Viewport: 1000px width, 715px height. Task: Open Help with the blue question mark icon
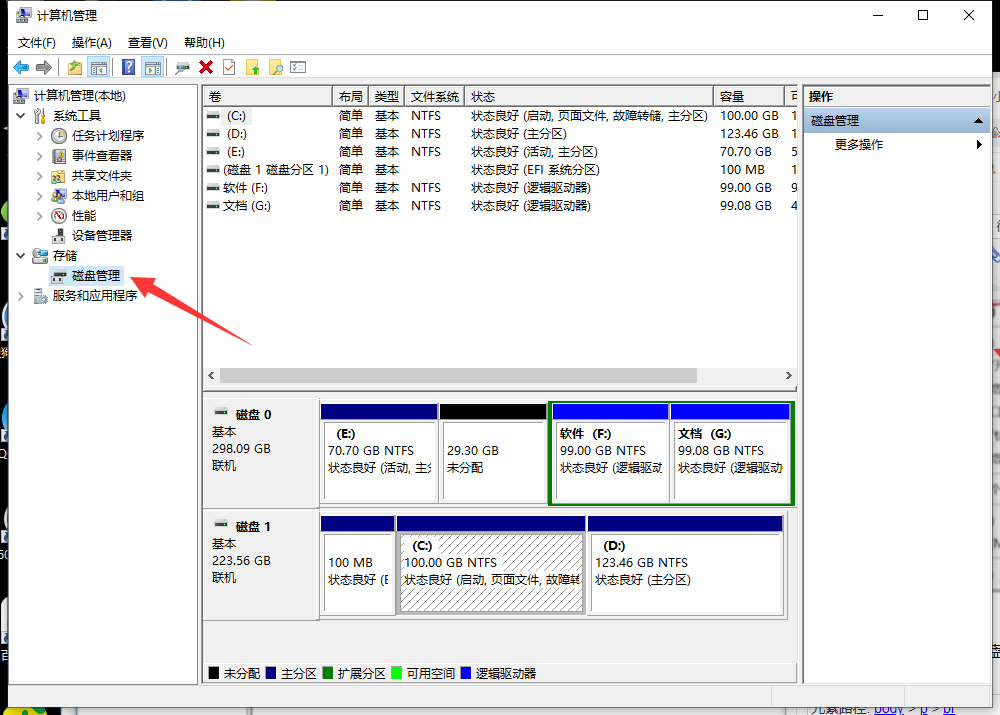129,67
